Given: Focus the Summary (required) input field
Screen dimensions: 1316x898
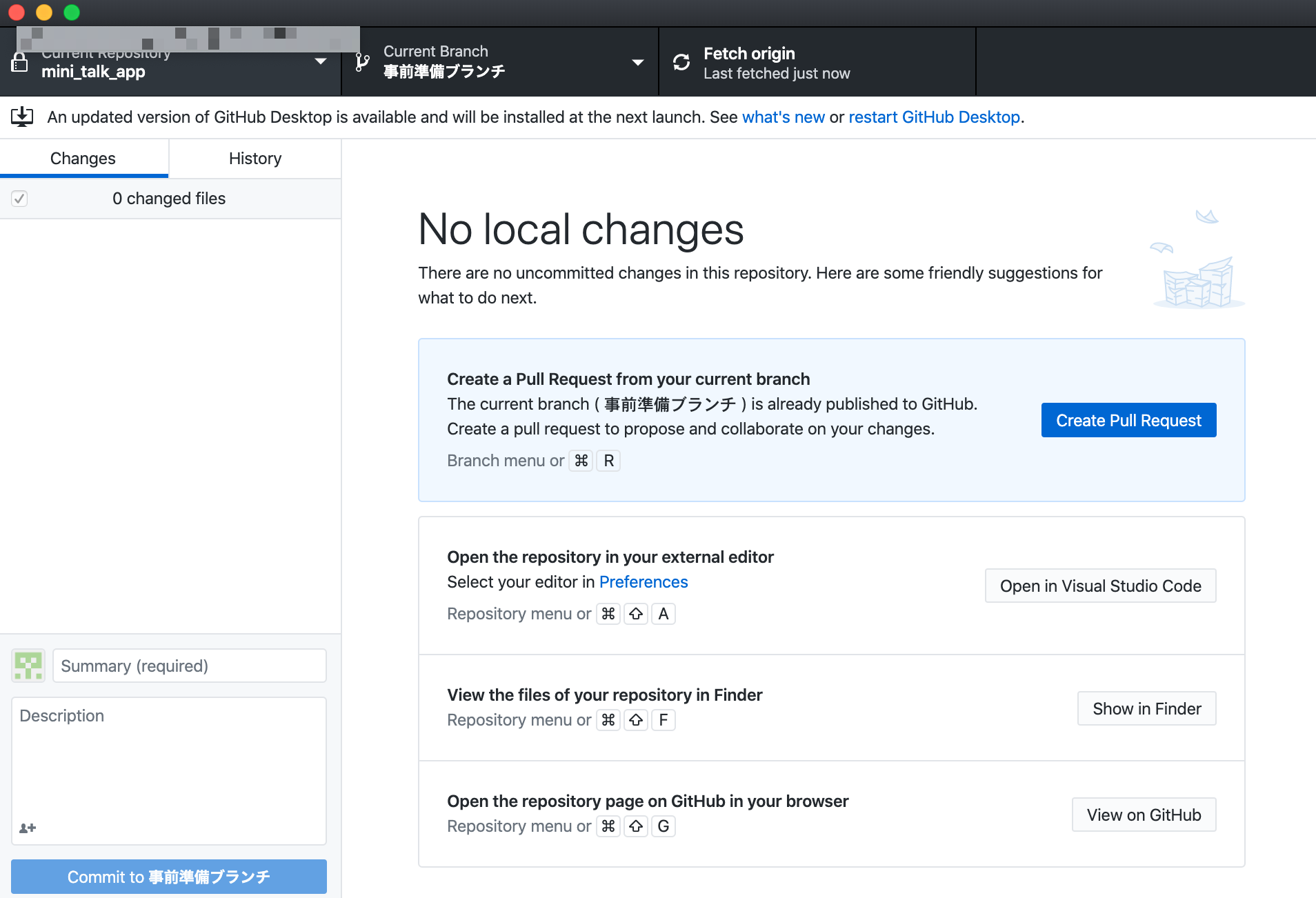Looking at the screenshot, I should tap(189, 666).
